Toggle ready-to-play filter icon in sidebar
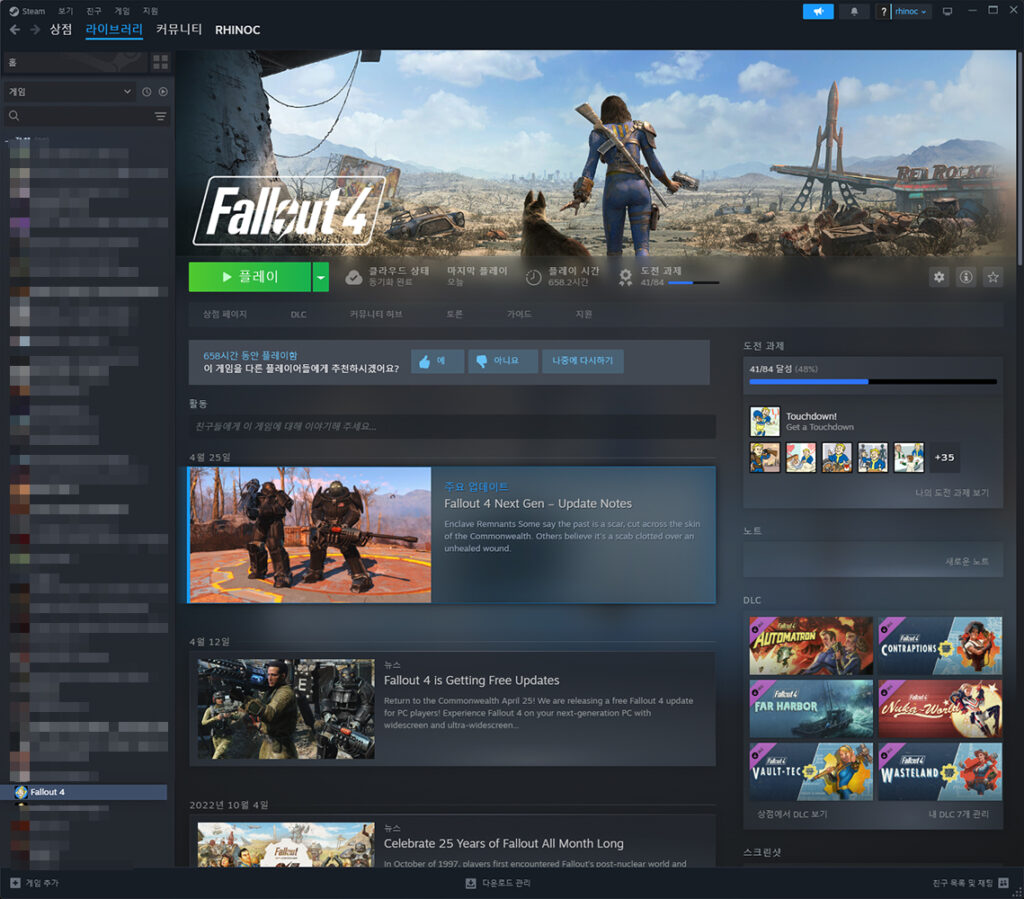 pyautogui.click(x=163, y=92)
